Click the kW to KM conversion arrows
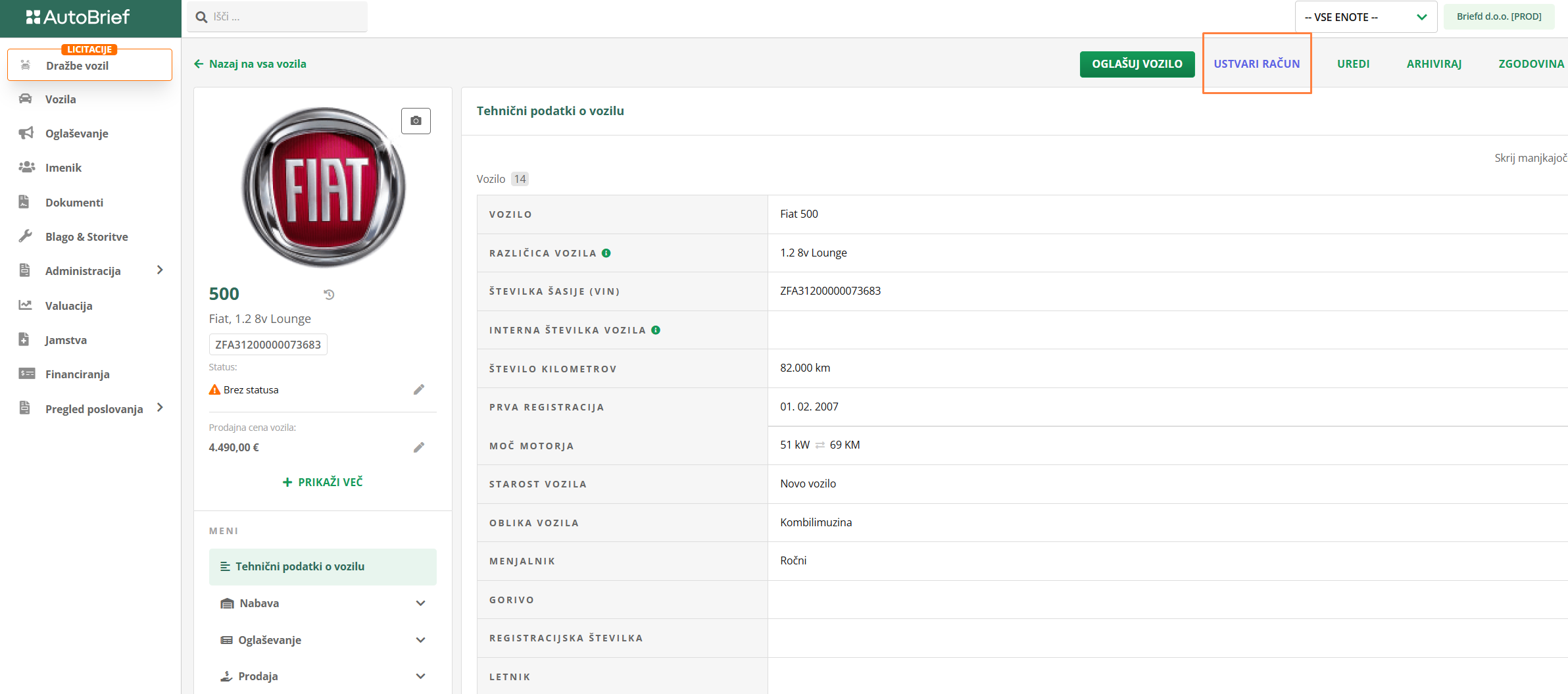 [820, 445]
